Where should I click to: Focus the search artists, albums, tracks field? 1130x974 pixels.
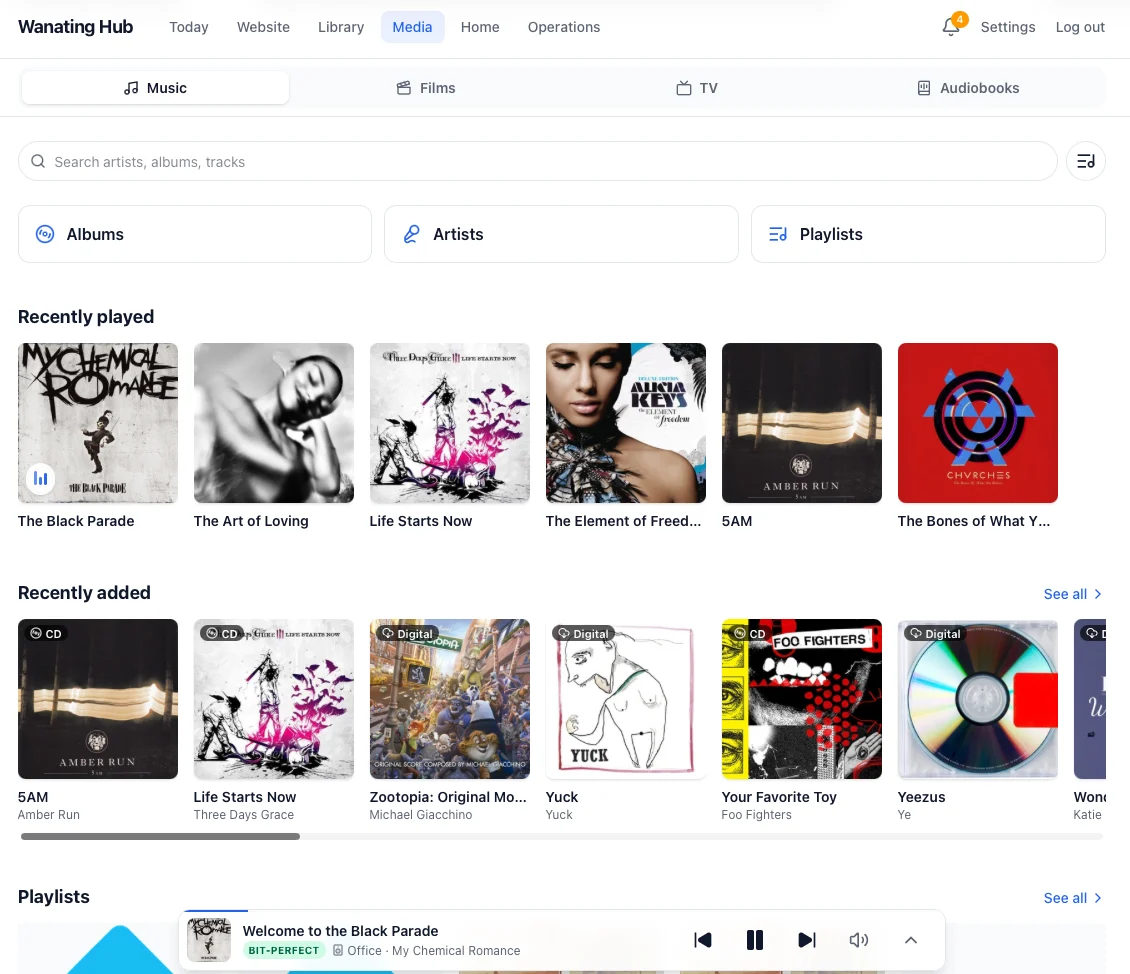point(538,161)
